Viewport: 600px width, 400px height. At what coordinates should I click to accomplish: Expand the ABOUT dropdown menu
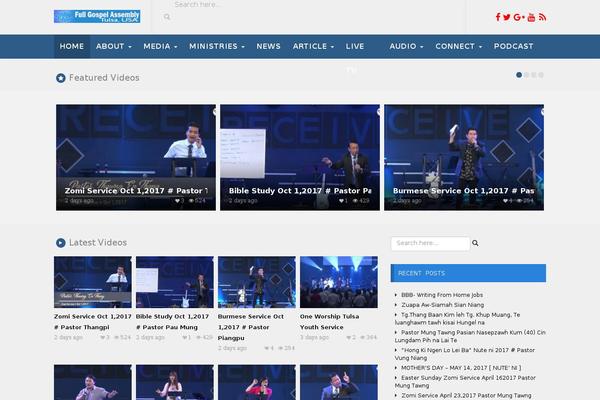tap(114, 46)
